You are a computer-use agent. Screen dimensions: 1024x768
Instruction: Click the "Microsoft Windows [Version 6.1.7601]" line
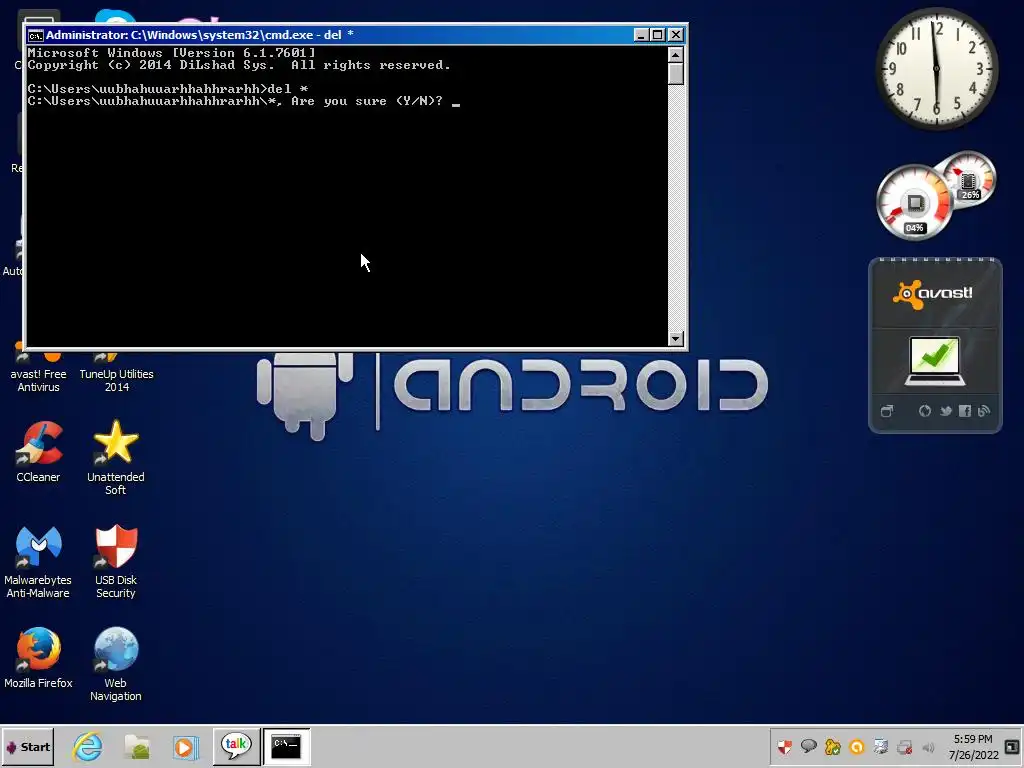click(172, 53)
